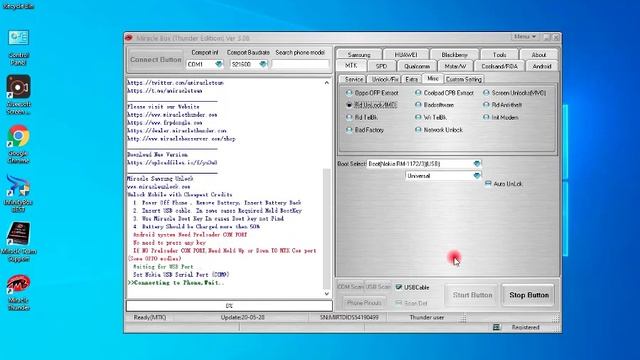This screenshot has width=640, height=360.
Task: Click the Stop Button
Action: pos(529,295)
